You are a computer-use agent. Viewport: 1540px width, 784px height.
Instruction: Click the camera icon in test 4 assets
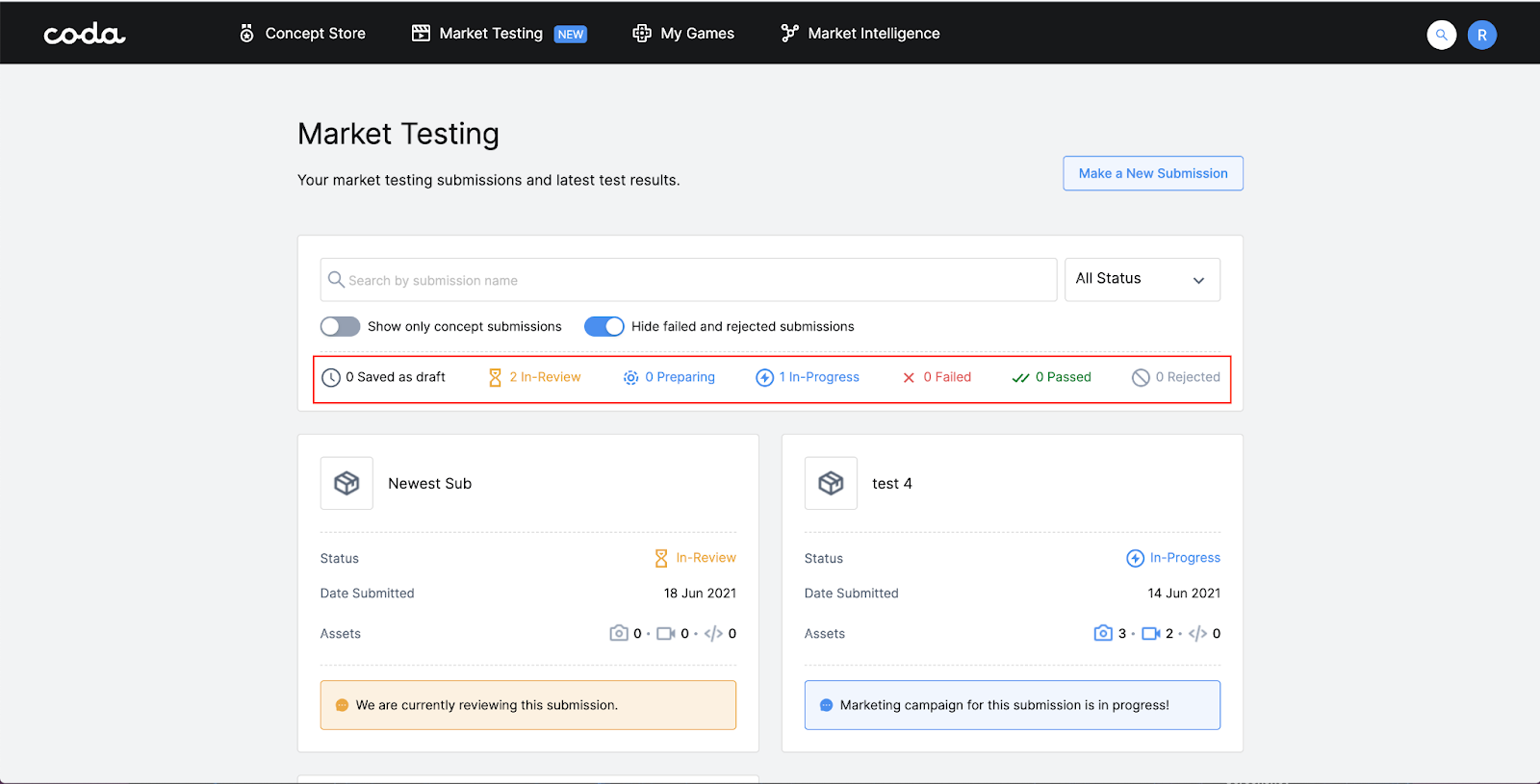pyautogui.click(x=1103, y=633)
